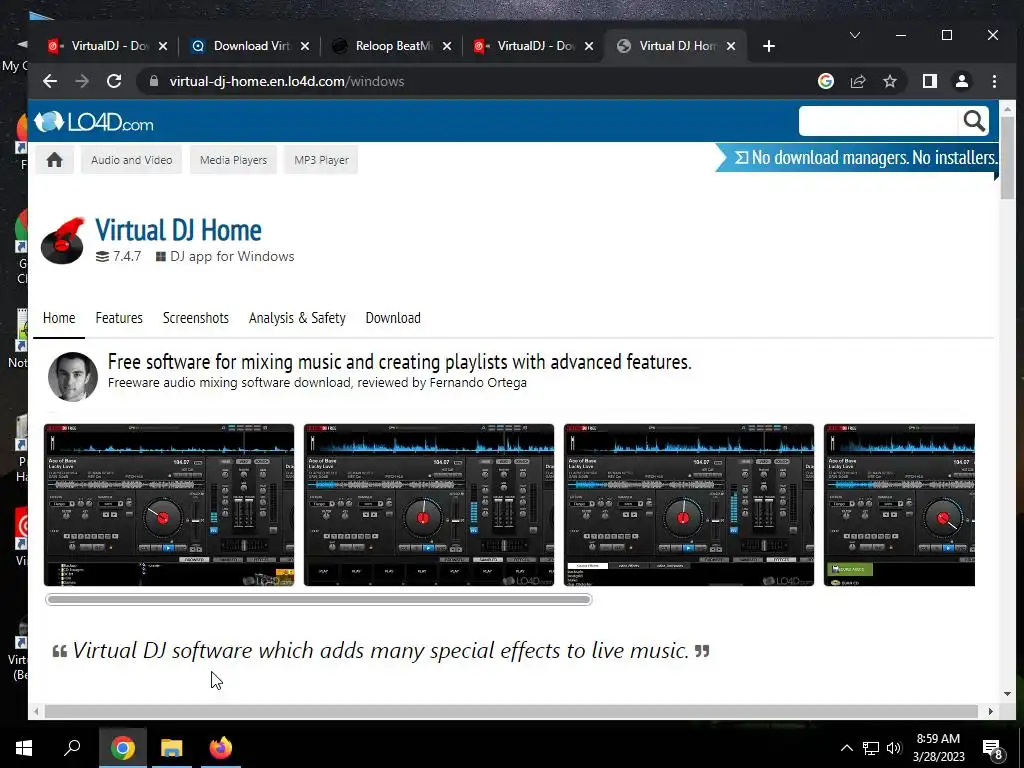This screenshot has height=768, width=1024.
Task: Open the side panel icon
Action: click(x=929, y=81)
